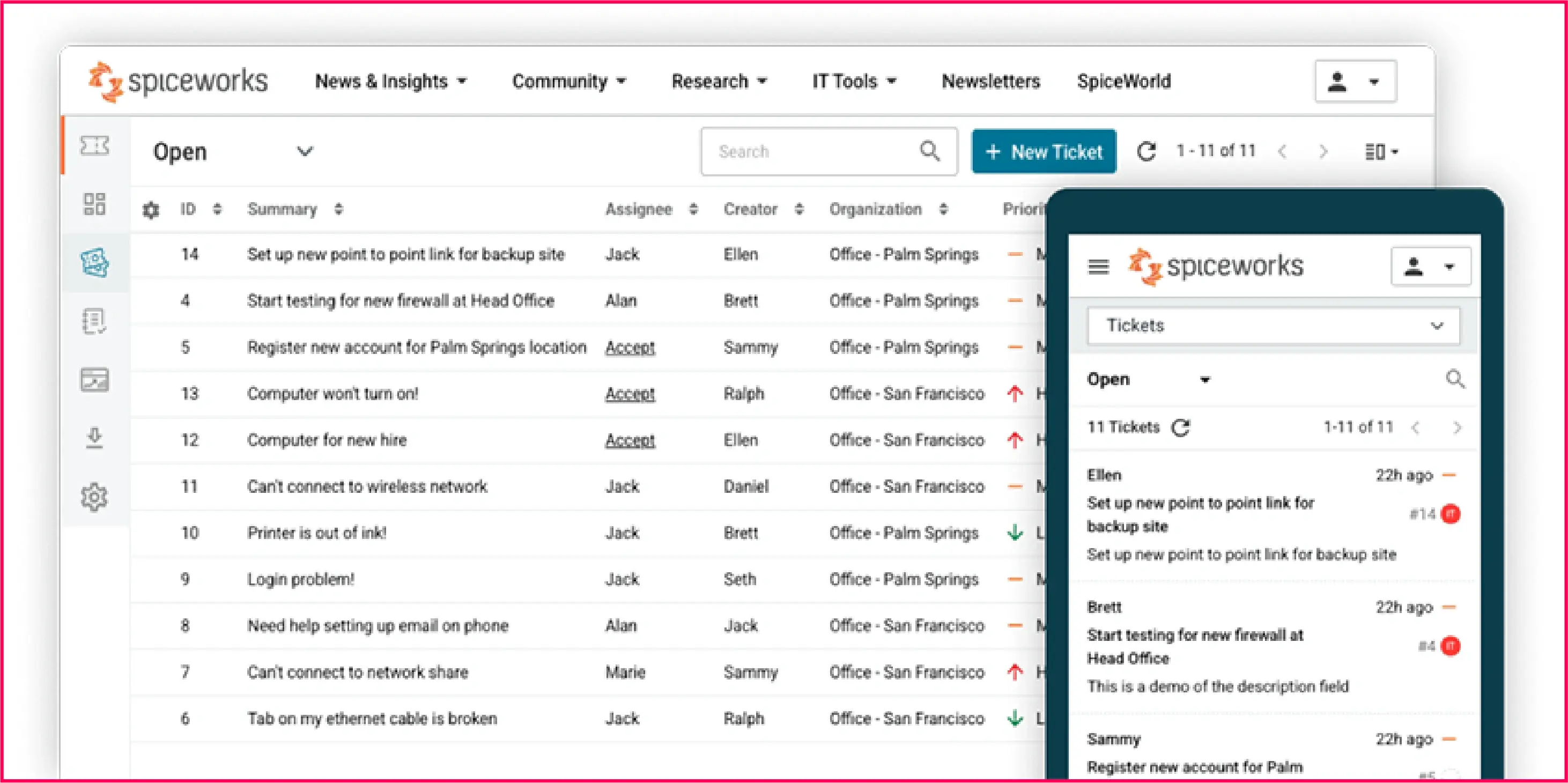
Task: Sort tickets by ID column
Action: pos(217,210)
